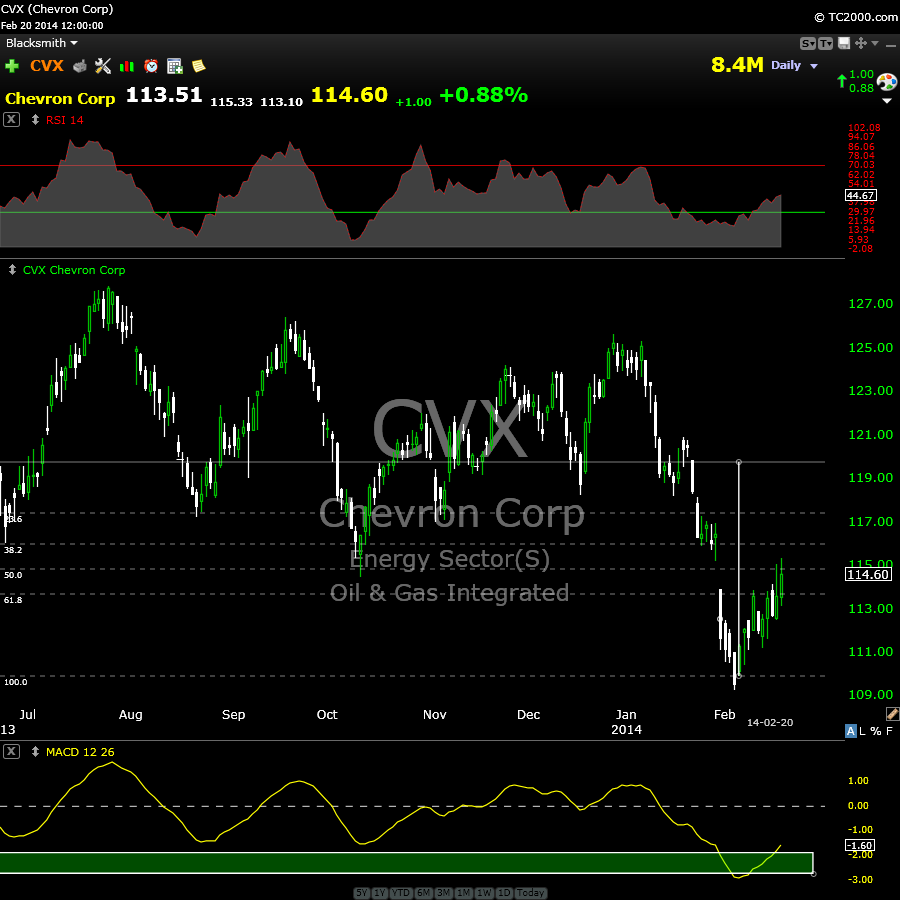Click the 38.2 Fibonacci level label
900x900 pixels.
coord(13,550)
